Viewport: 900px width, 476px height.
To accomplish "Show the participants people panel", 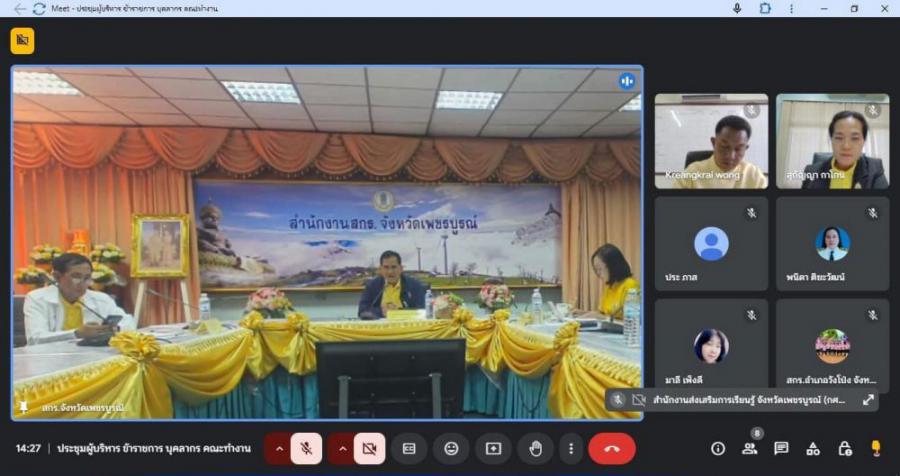I will pyautogui.click(x=749, y=449).
